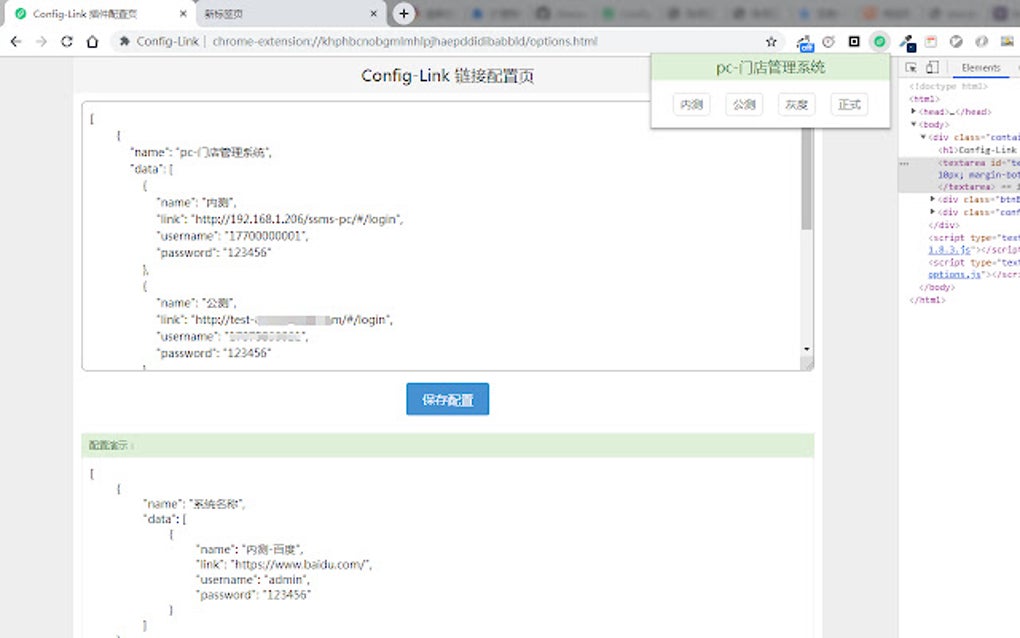This screenshot has width=1020, height=638.
Task: Click the 17700000001 username line
Action: [x=232, y=236]
